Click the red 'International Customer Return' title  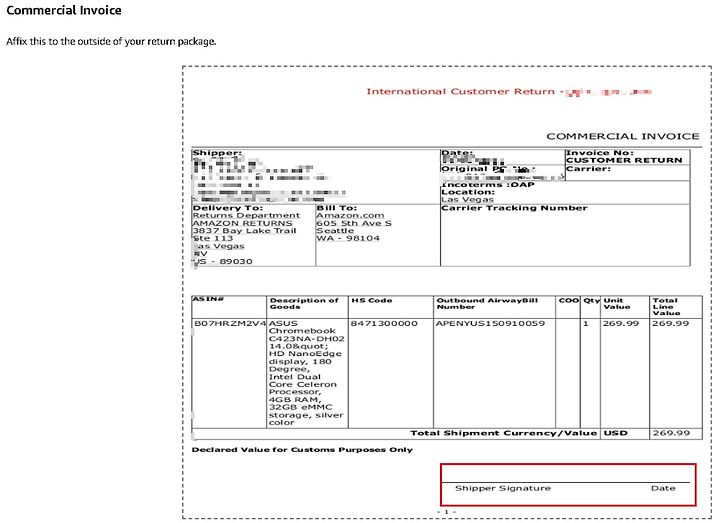pyautogui.click(x=460, y=91)
